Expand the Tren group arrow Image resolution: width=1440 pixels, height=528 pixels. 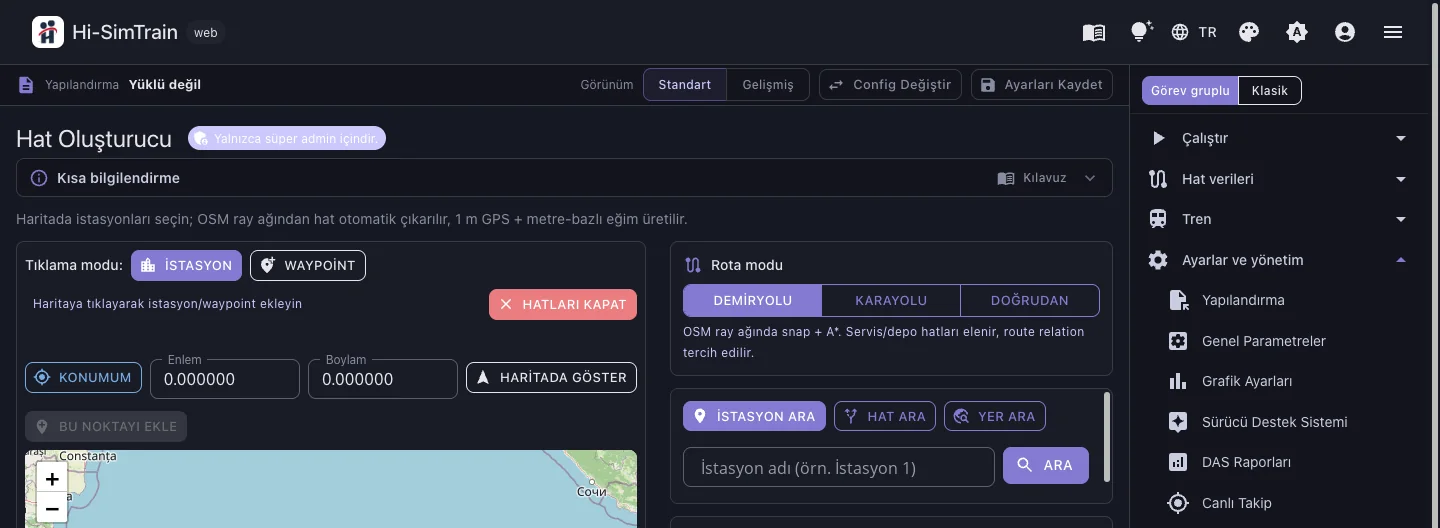[x=1401, y=219]
